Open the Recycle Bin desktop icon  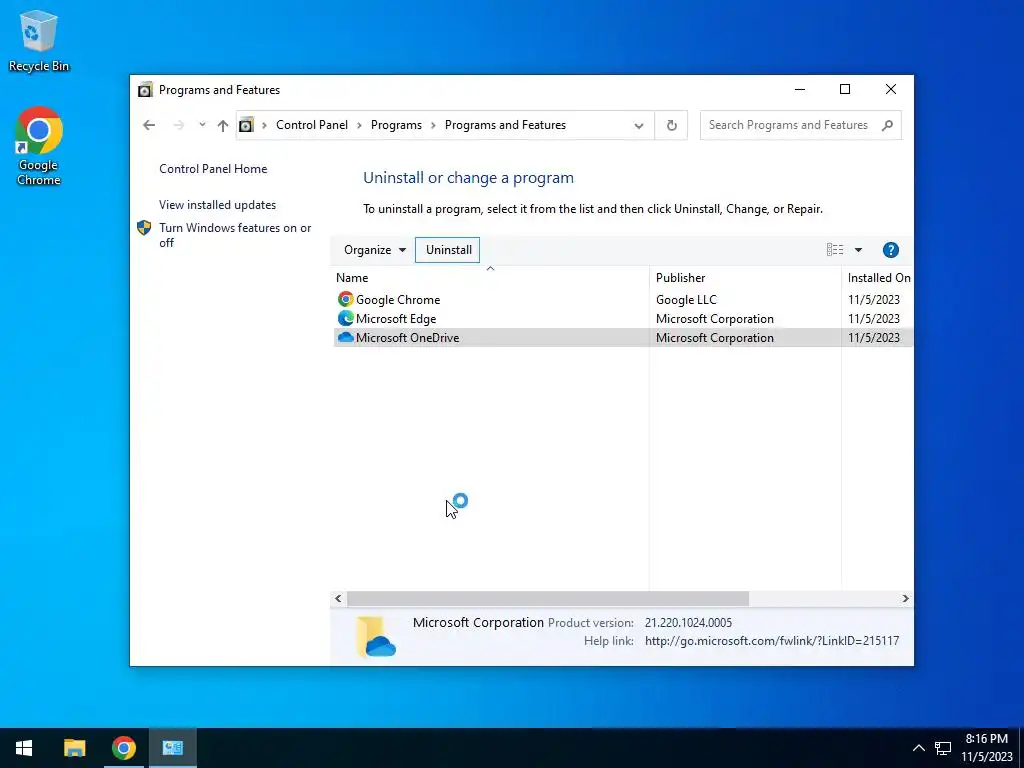[x=39, y=40]
